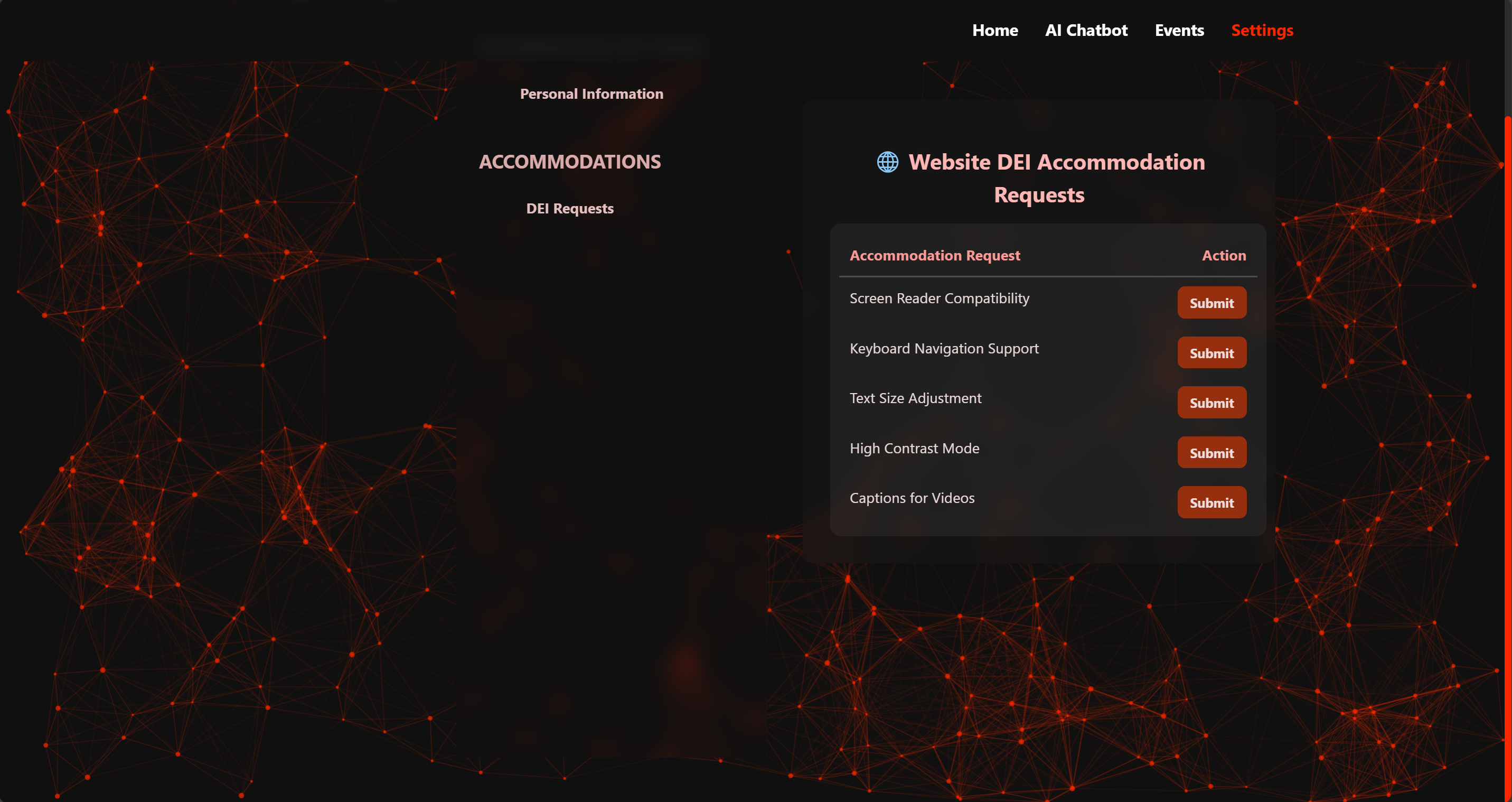
Task: Open Personal Information section
Action: tap(591, 94)
